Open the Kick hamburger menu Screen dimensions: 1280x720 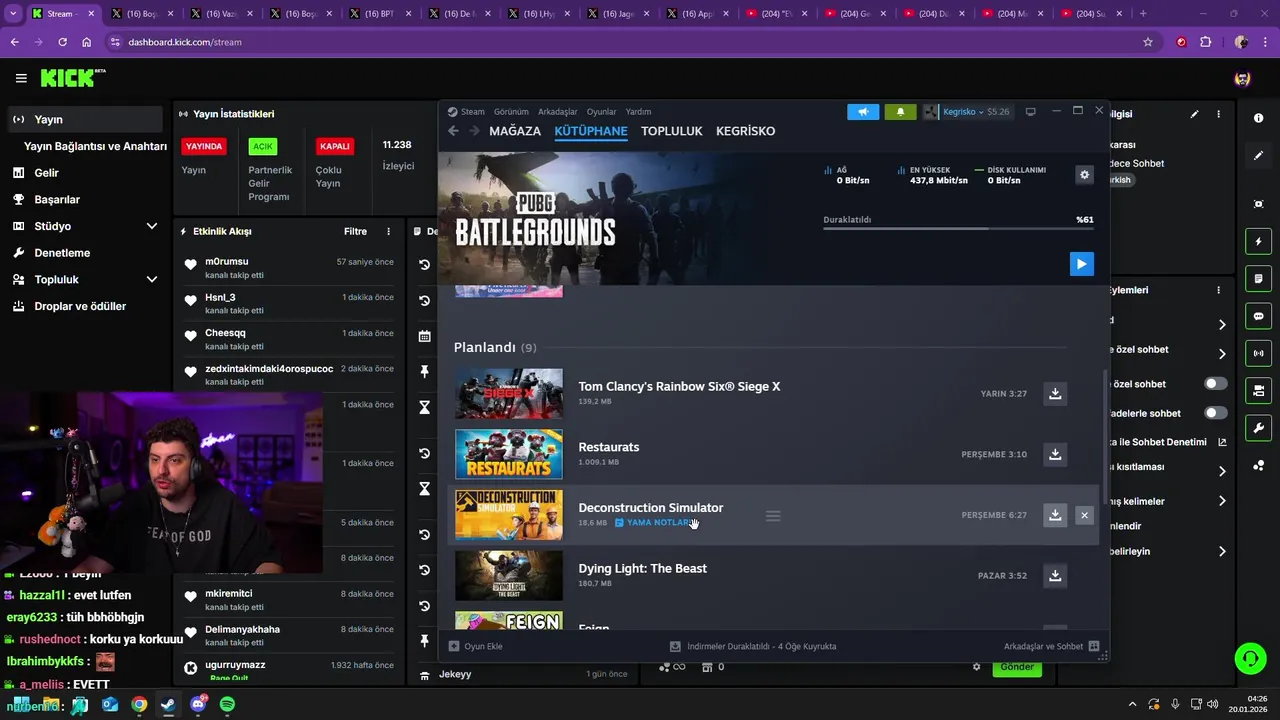click(21, 78)
